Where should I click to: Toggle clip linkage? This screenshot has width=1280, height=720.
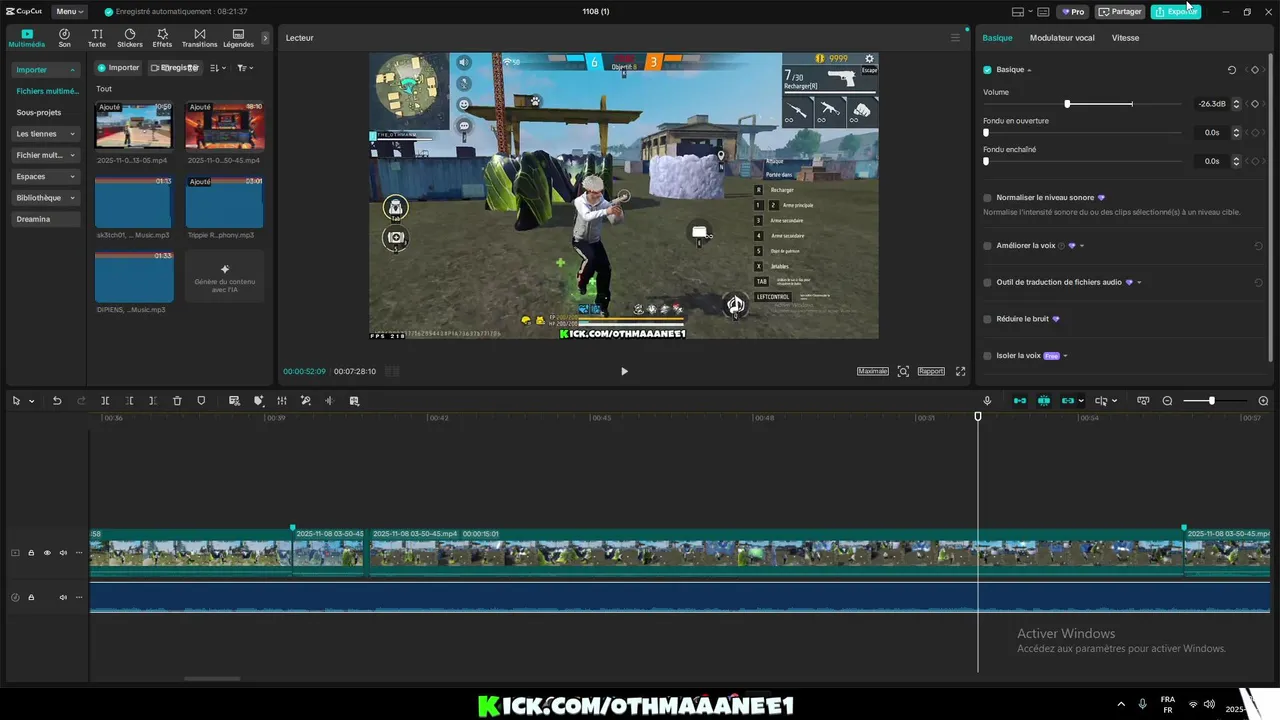tap(1067, 401)
